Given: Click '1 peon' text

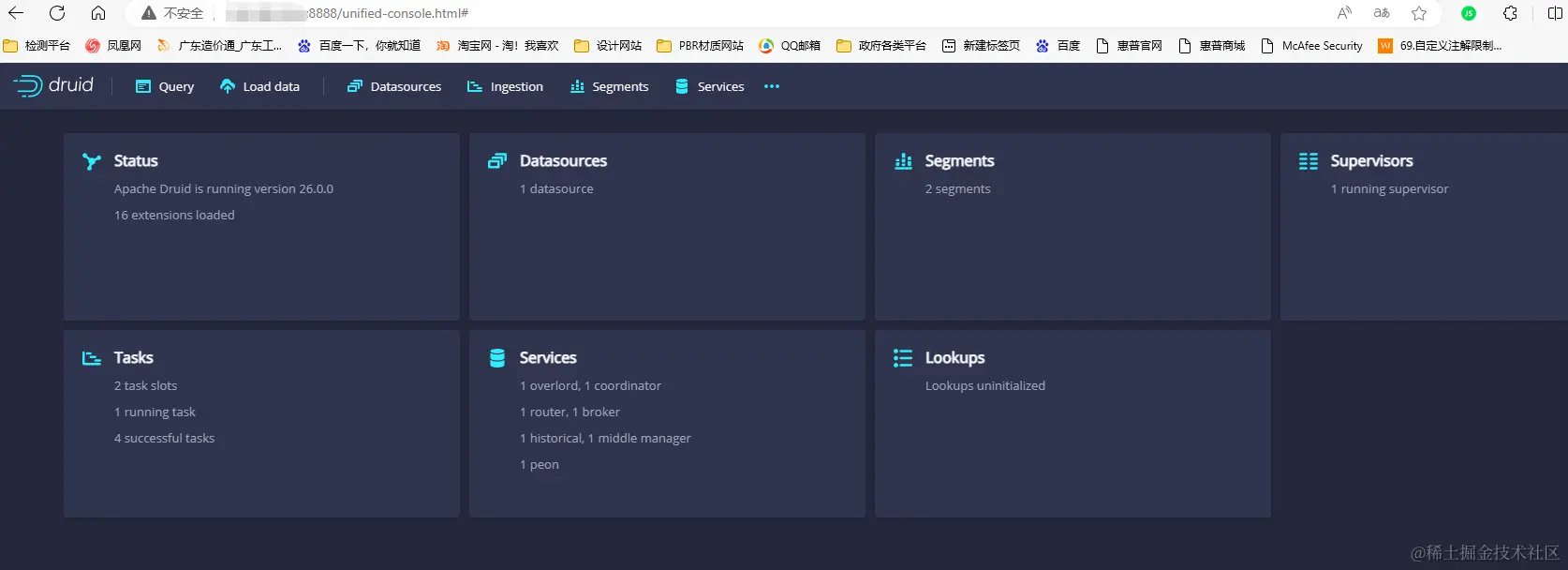Looking at the screenshot, I should coord(539,464).
